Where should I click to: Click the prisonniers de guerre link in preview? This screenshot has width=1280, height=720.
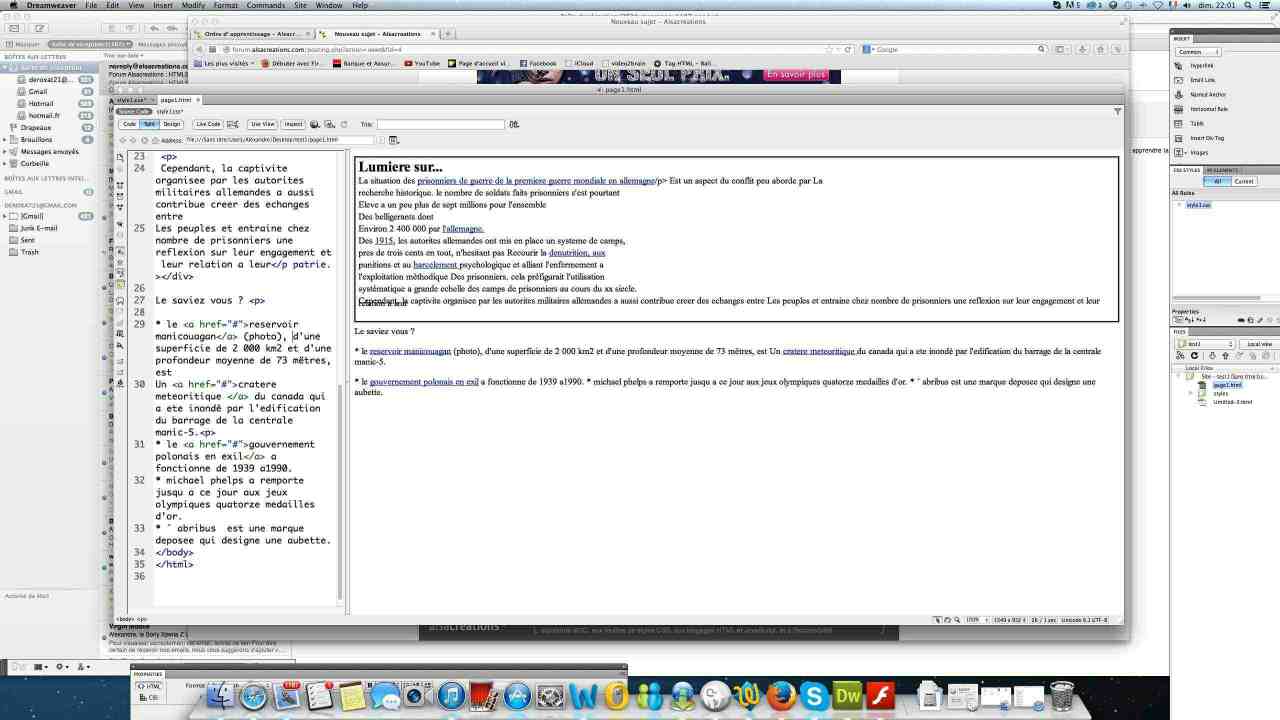[x=535, y=181]
